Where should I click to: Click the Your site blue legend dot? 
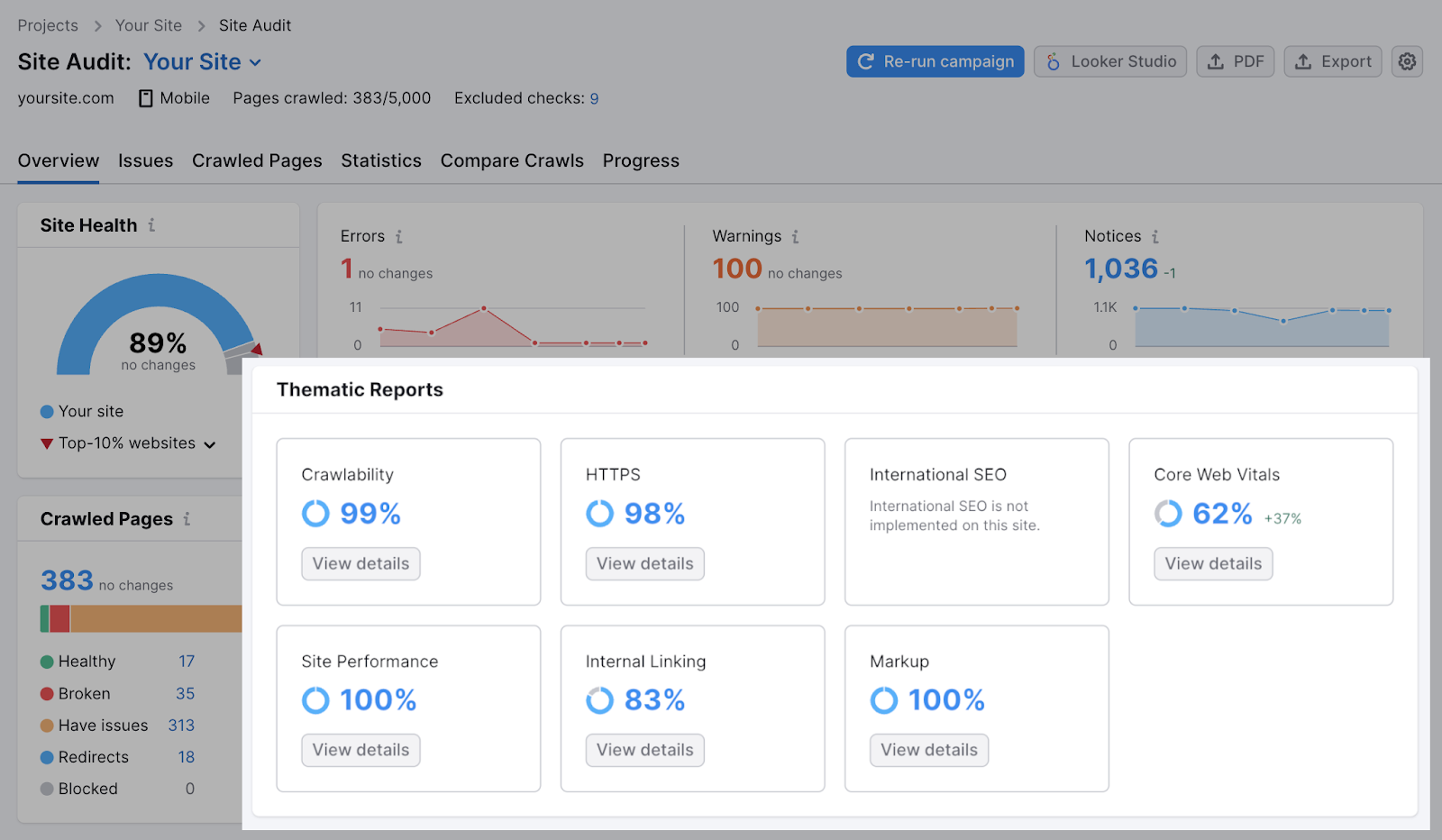coord(47,412)
